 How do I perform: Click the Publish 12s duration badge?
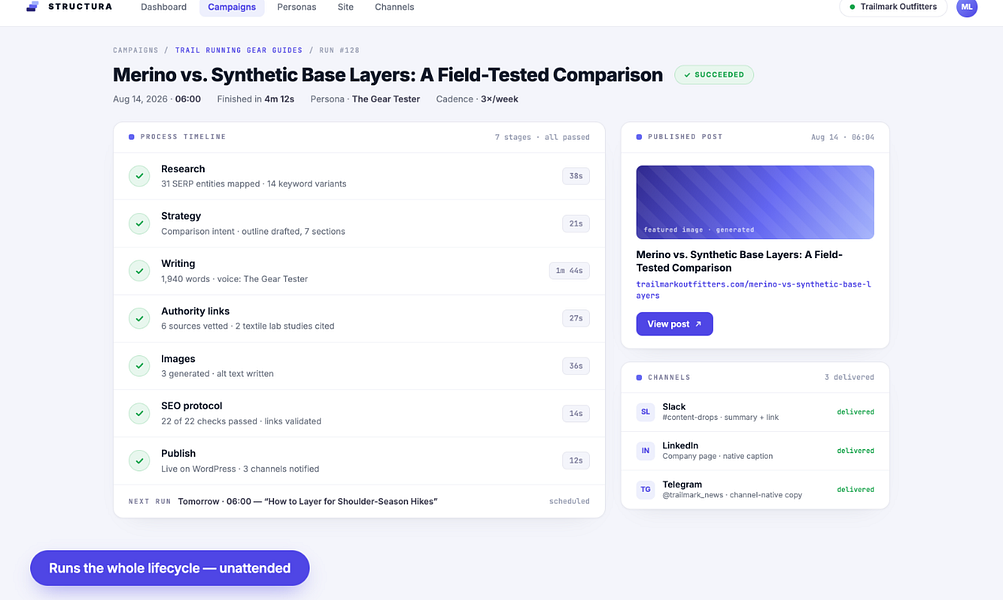pyautogui.click(x=576, y=461)
